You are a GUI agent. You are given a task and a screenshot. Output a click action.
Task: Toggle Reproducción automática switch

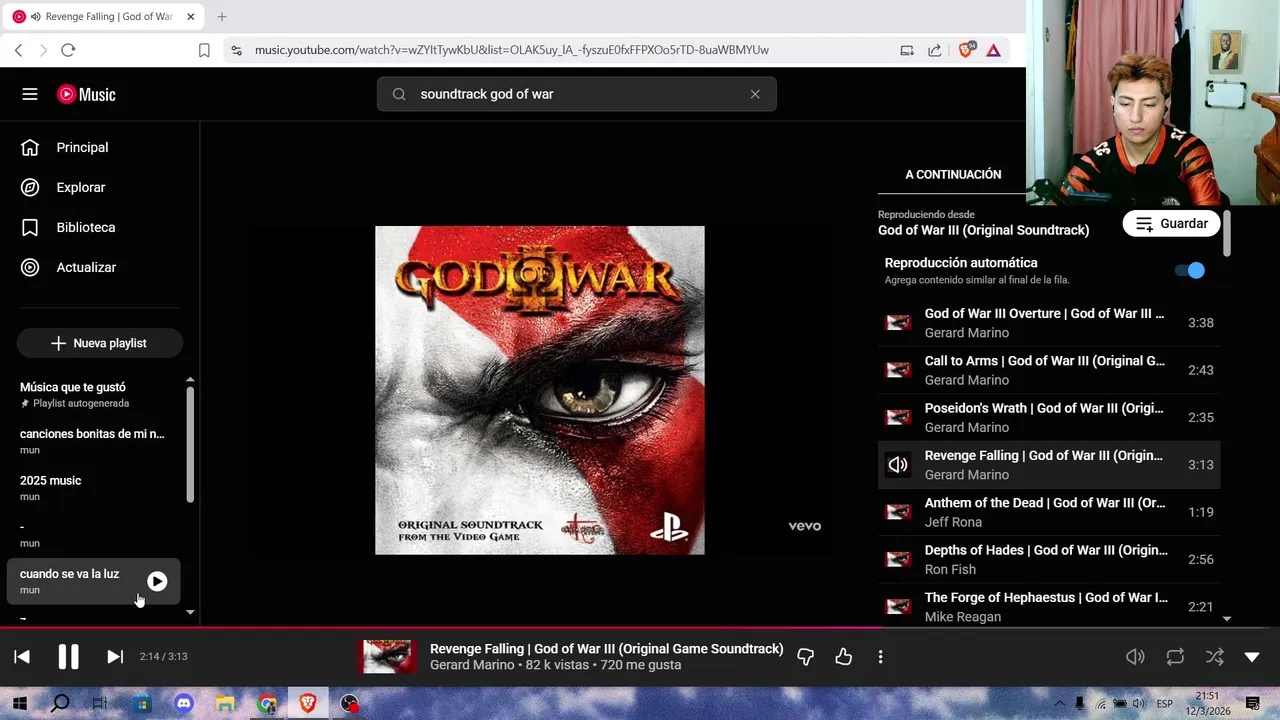(1190, 270)
